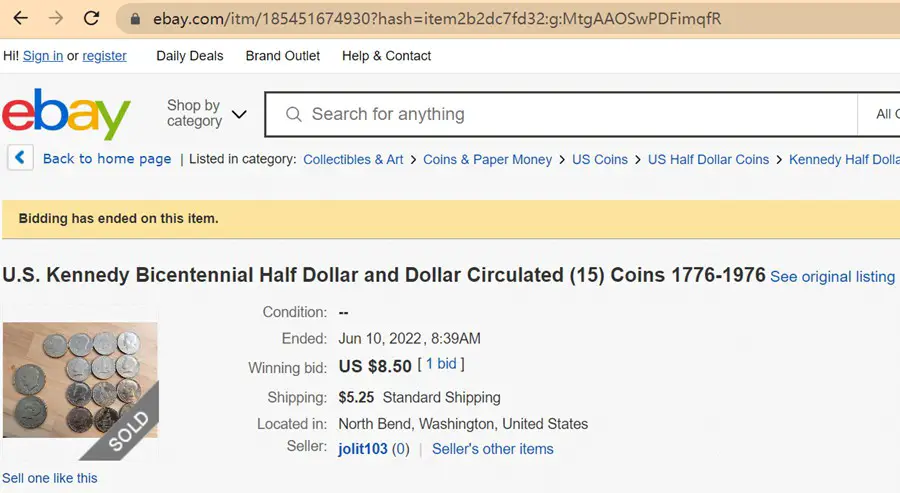The height and width of the screenshot is (493, 900).
Task: Click the browser back arrow
Action: [21, 18]
